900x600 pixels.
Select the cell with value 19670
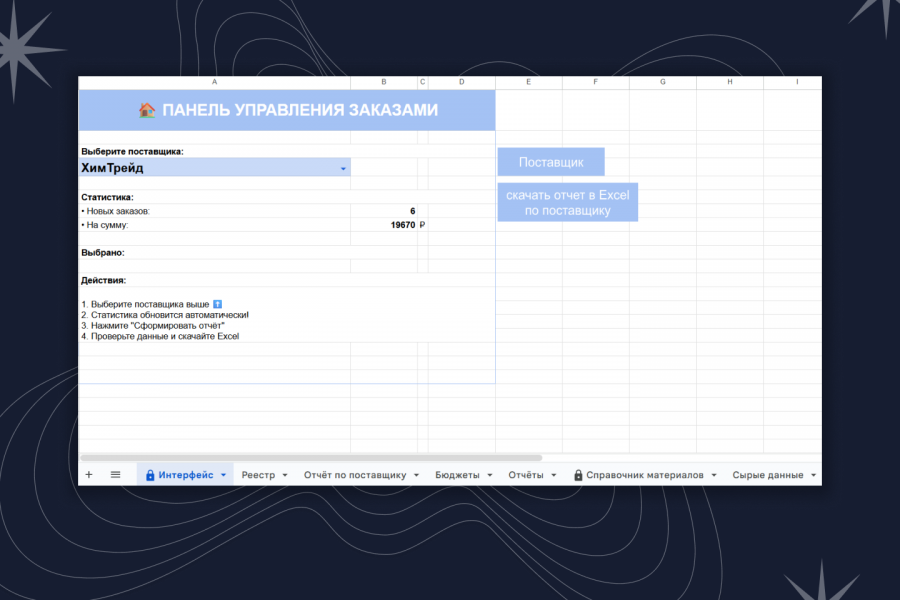pyautogui.click(x=383, y=225)
